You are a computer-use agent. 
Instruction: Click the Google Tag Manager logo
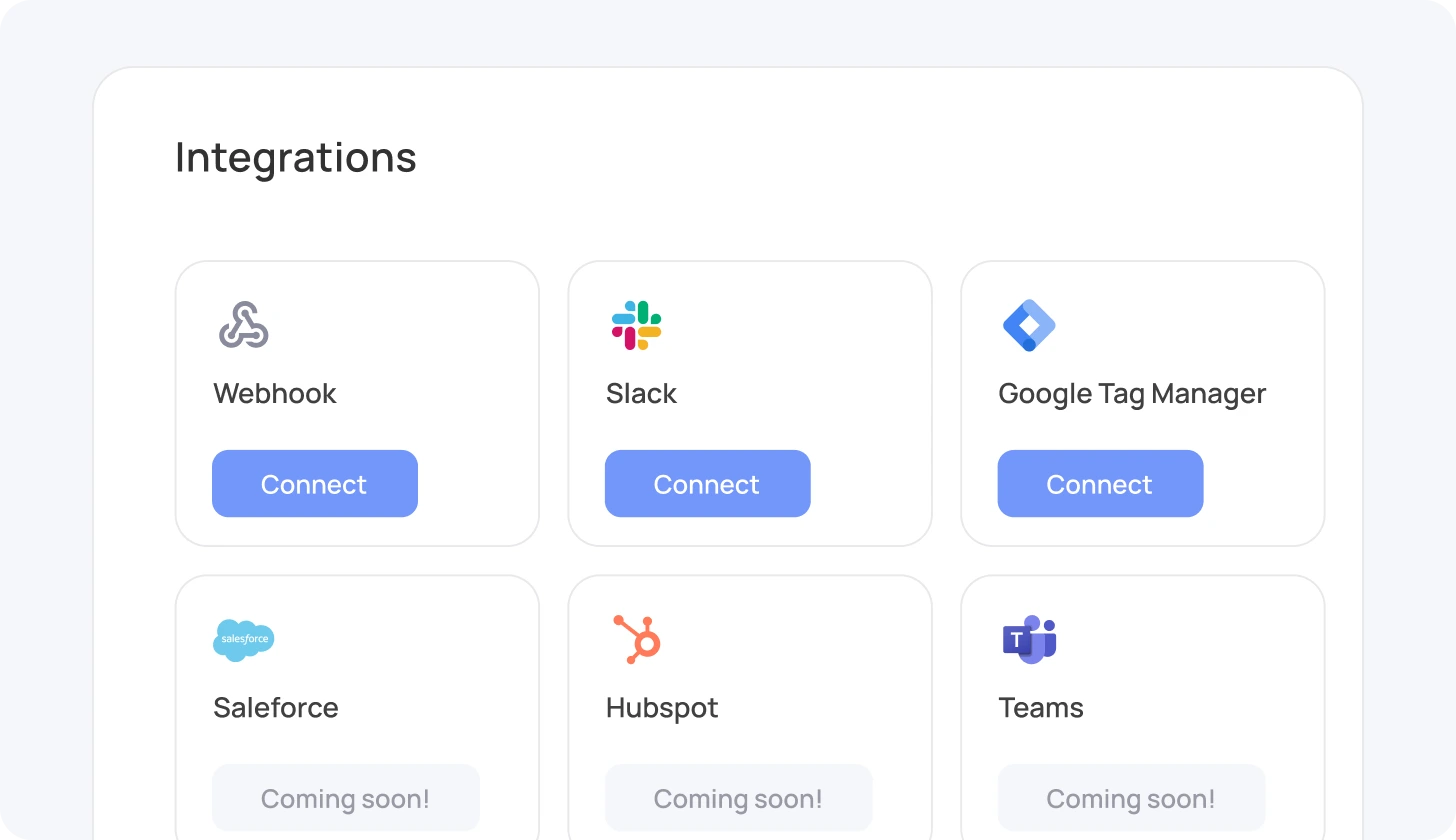coord(1029,325)
